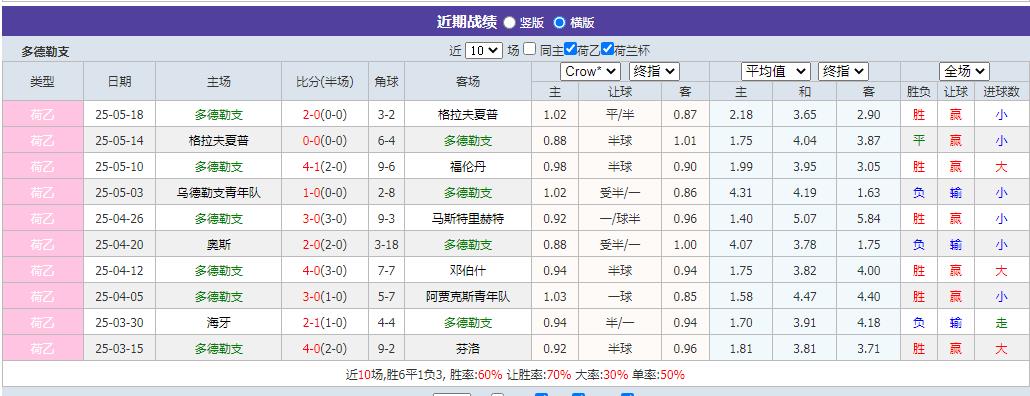Click handicap 一球 on 25-04-05

tap(619, 296)
